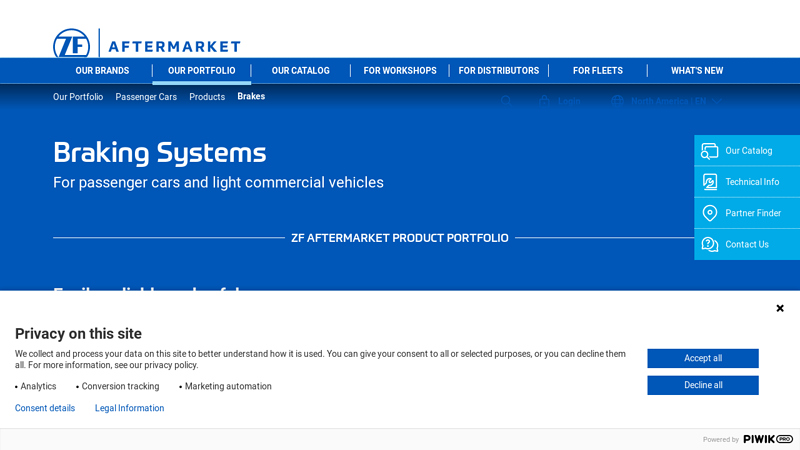Open the OUR CATALOG menu
800x450 pixels.
coord(301,70)
